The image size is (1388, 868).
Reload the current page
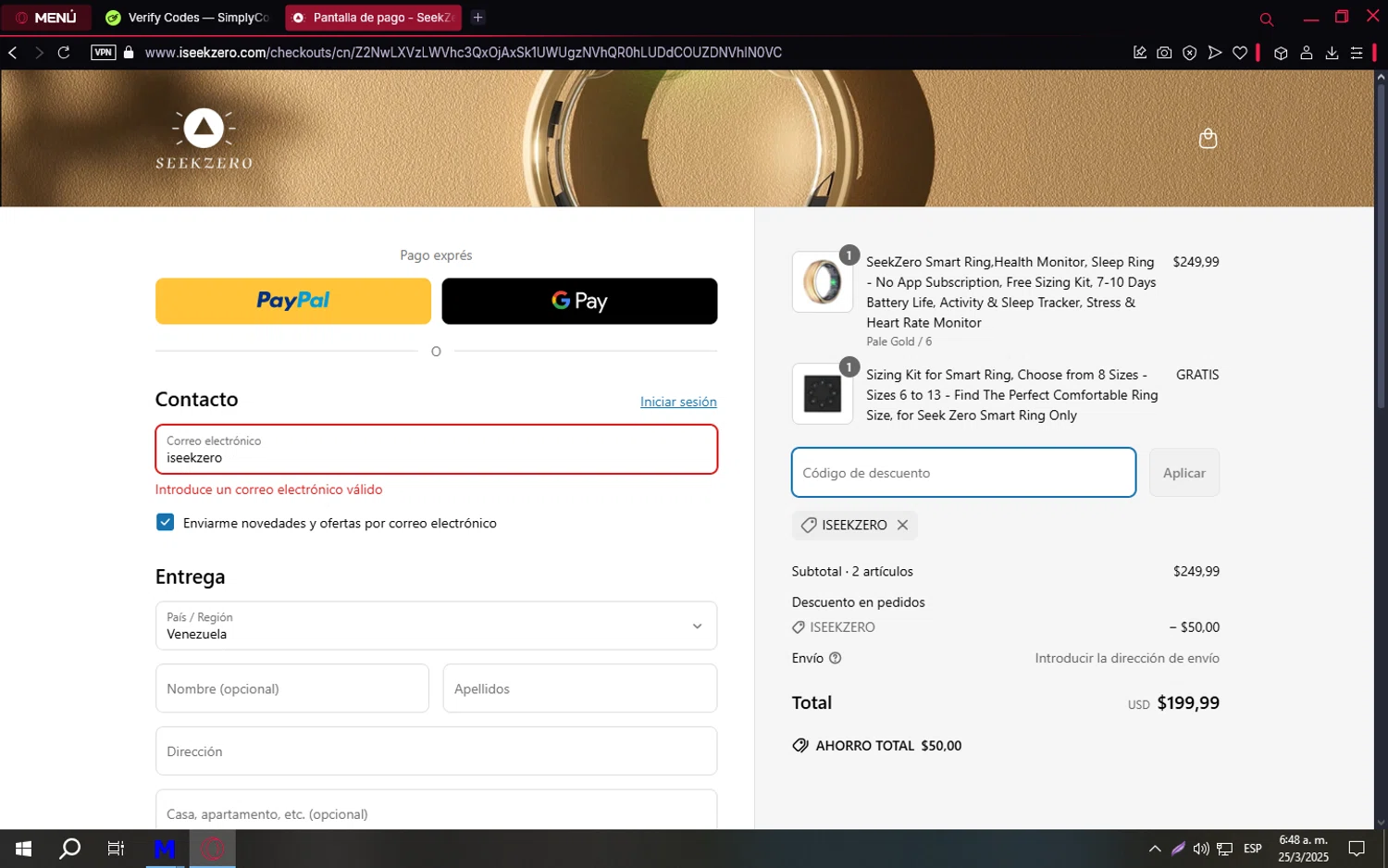64,53
